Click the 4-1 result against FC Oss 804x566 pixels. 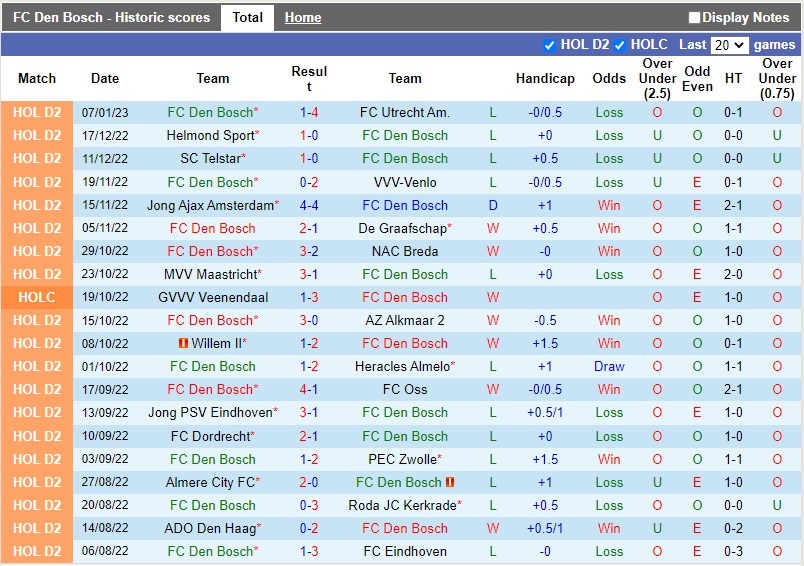(x=309, y=389)
